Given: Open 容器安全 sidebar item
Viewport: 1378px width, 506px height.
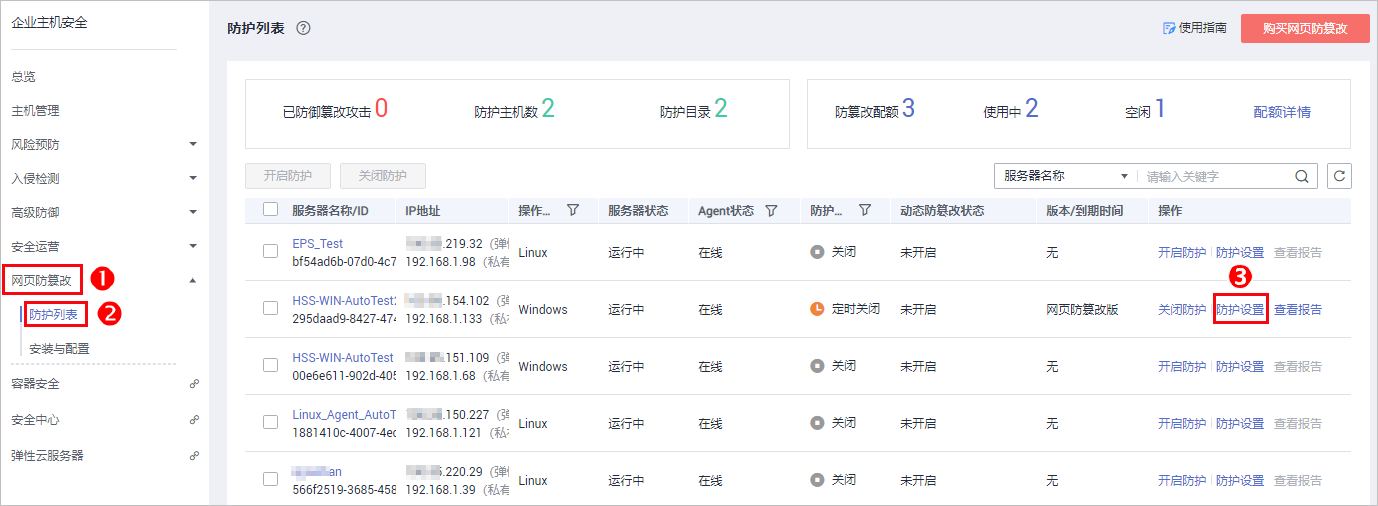Looking at the screenshot, I should 36,384.
